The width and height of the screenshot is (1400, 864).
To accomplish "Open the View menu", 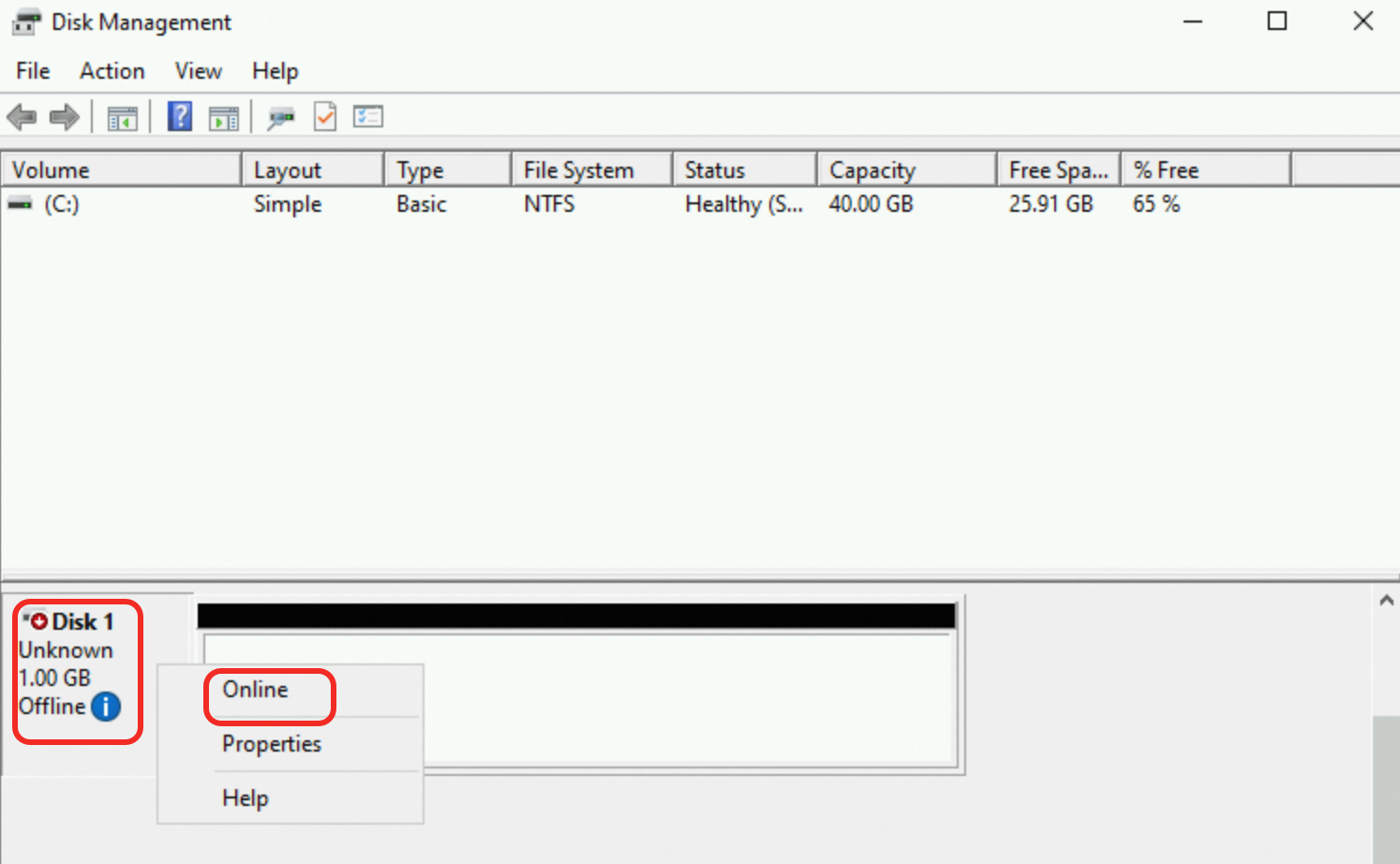I will click(x=199, y=71).
